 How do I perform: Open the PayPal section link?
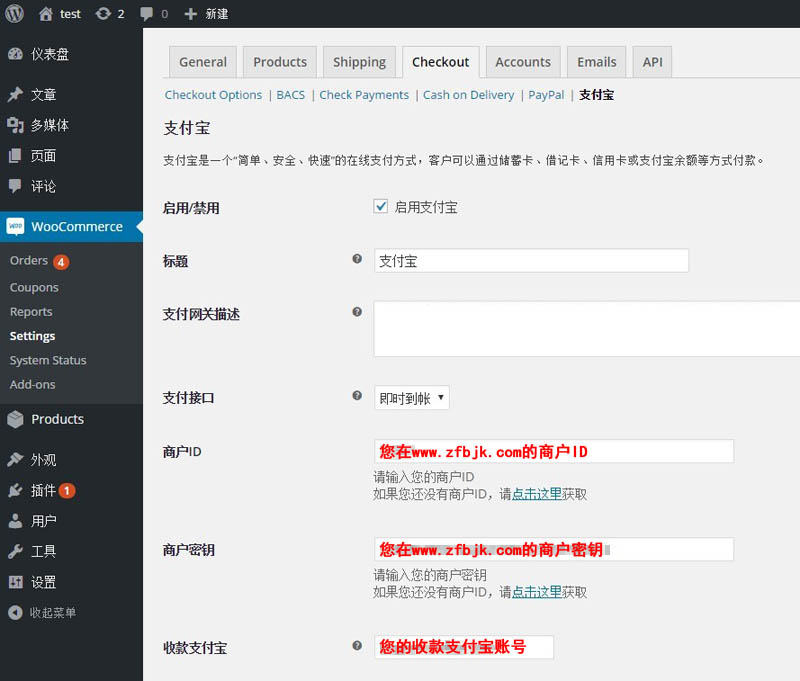(546, 95)
